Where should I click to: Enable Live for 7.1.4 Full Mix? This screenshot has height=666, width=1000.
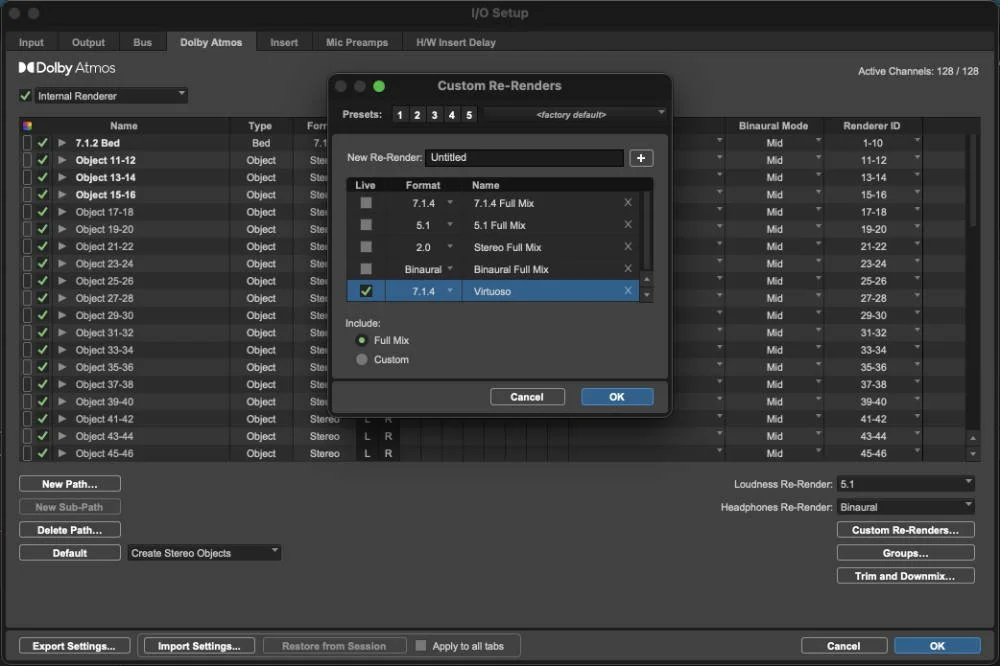(x=366, y=203)
